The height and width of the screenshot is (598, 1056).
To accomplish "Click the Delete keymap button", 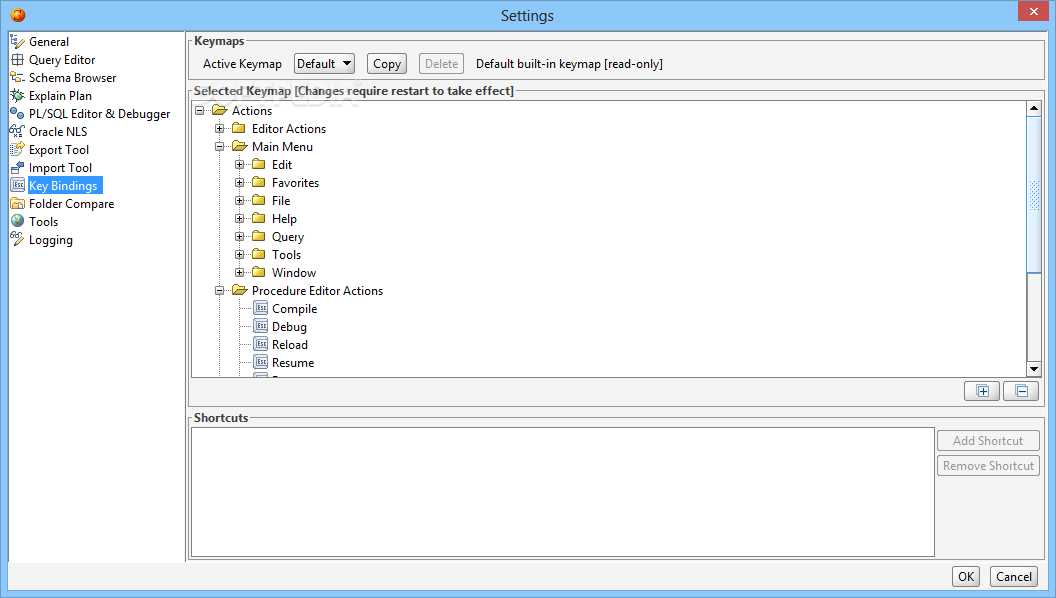I will (441, 64).
